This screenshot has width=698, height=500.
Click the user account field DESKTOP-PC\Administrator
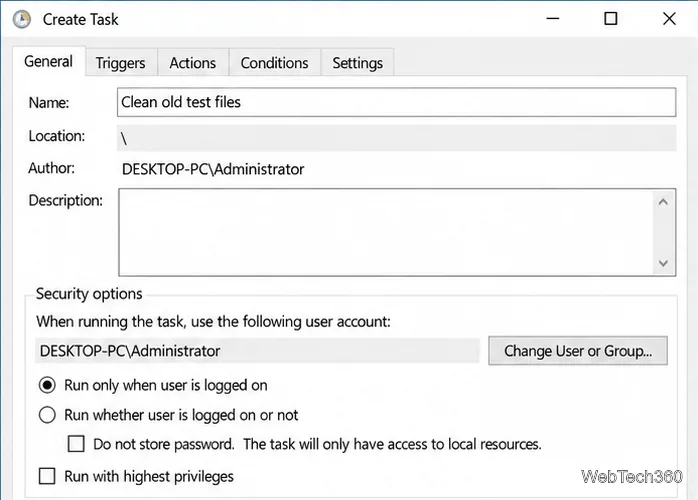pos(257,351)
